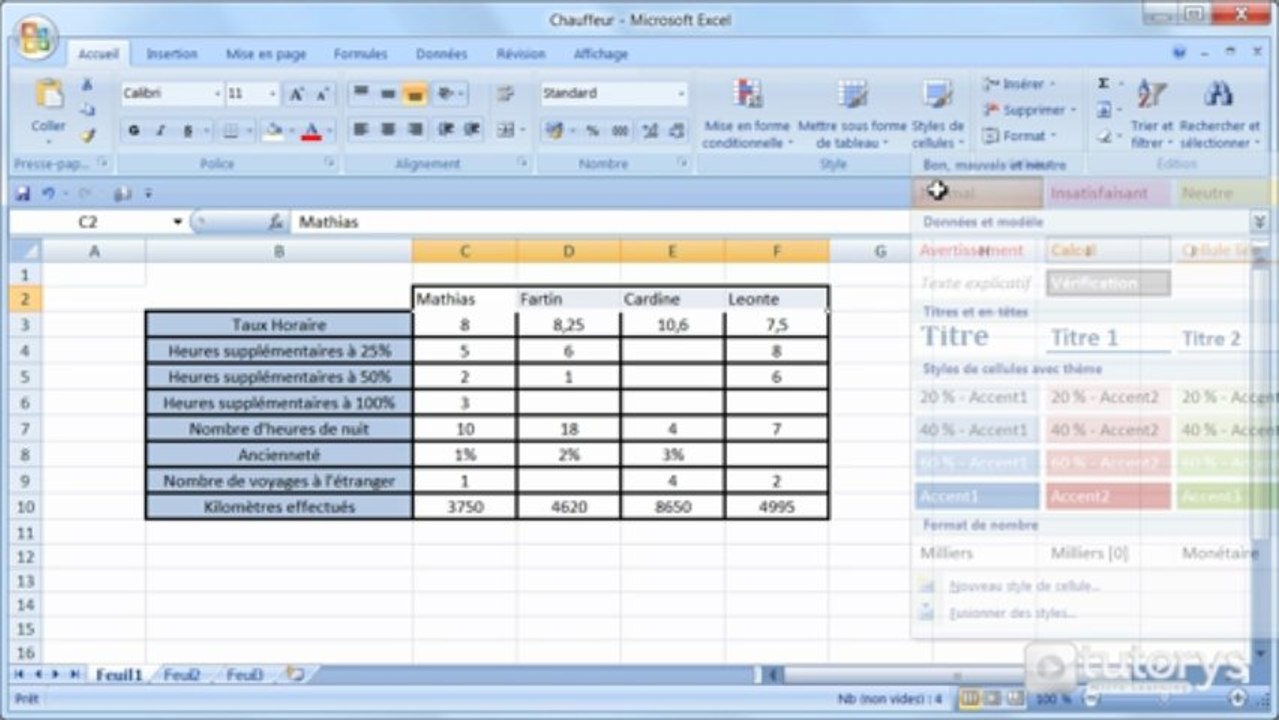Image resolution: width=1279 pixels, height=720 pixels.
Task: Click Rechercher et sélectionner binoculars
Action: tap(1219, 113)
